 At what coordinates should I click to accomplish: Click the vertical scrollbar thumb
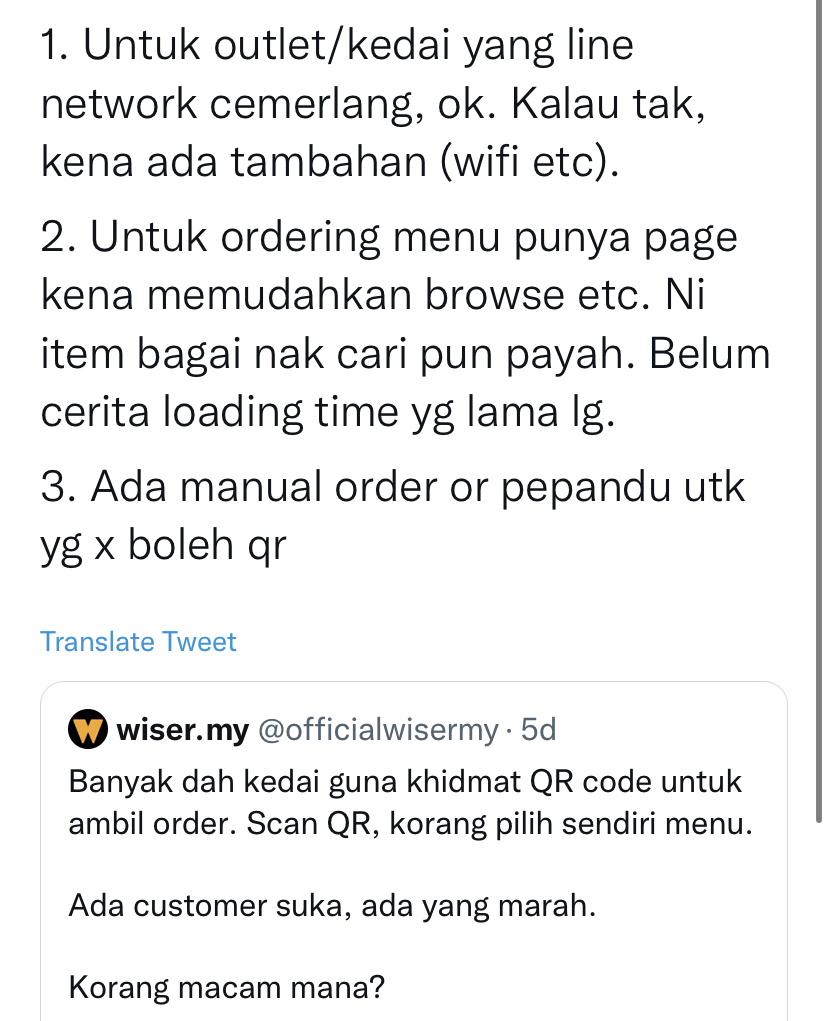pos(819,412)
